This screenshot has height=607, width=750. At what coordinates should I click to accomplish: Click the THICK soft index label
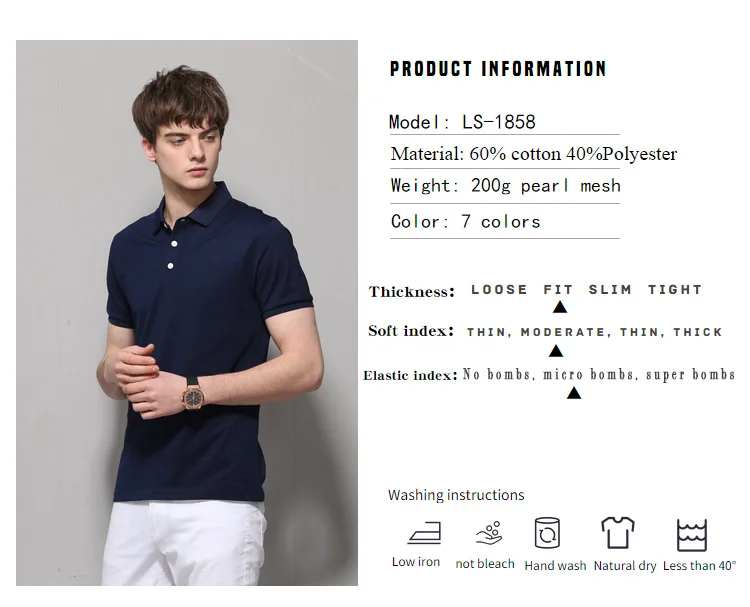[697, 331]
